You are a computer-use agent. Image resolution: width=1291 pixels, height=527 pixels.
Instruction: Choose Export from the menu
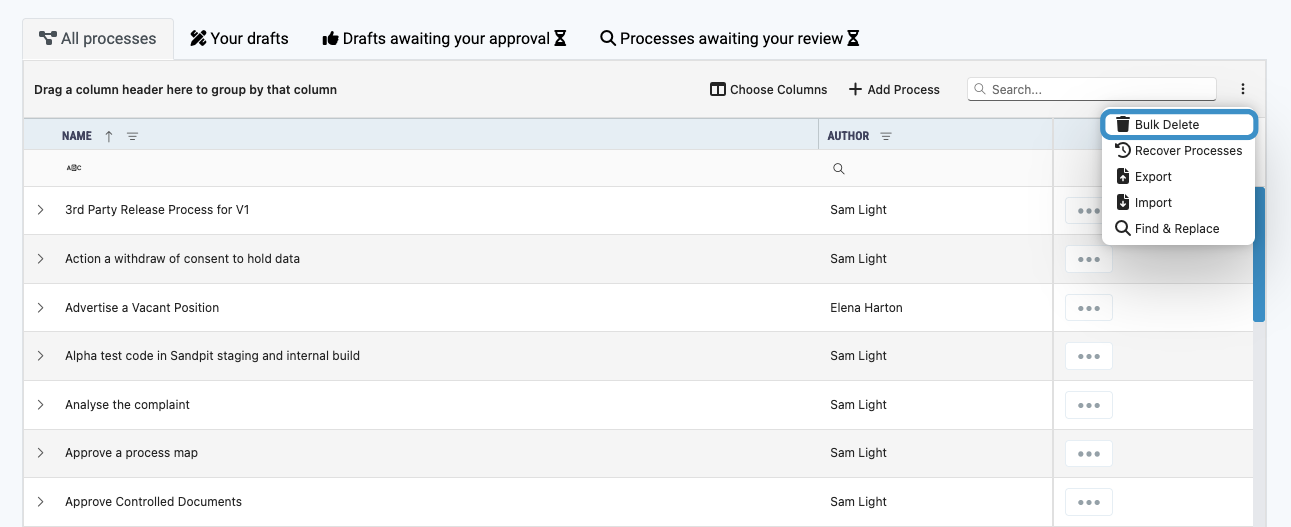click(x=1179, y=177)
